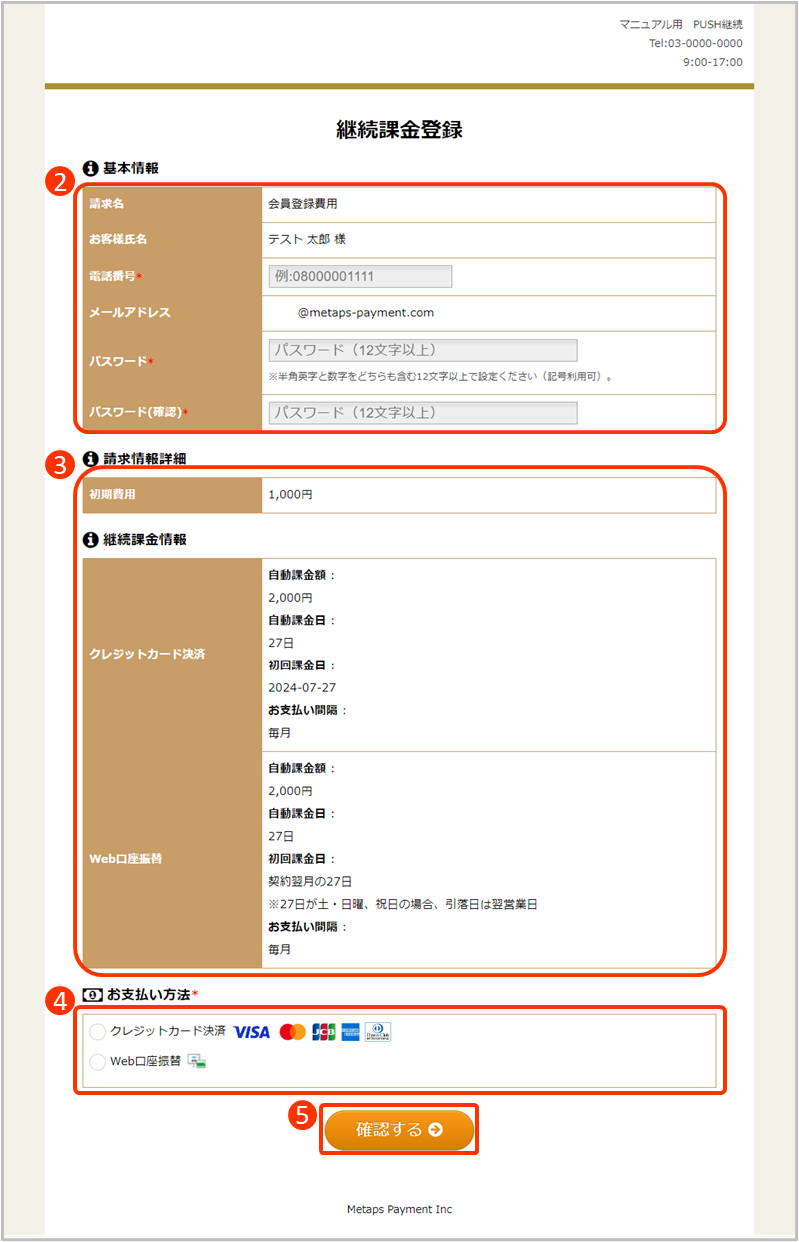The image size is (799, 1242).
Task: Click into the パスワード input field
Action: [x=422, y=350]
